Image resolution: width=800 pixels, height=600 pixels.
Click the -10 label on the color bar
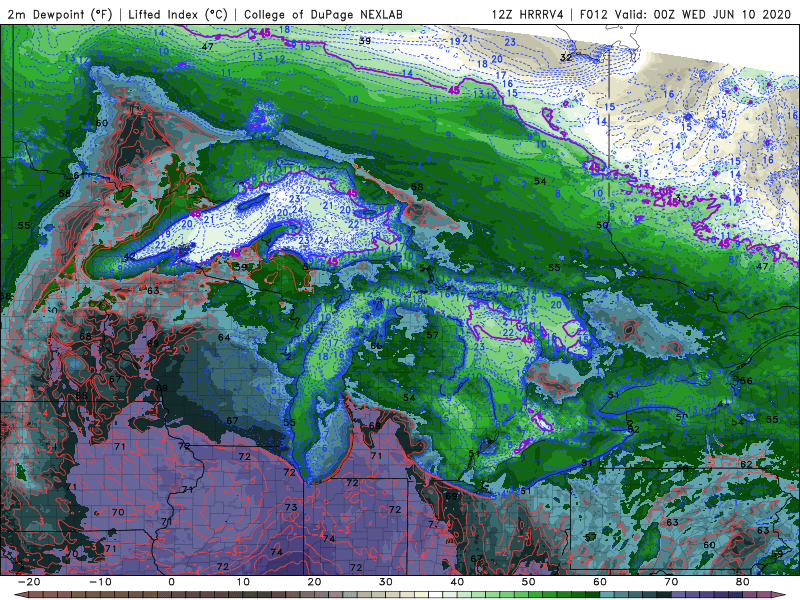tap(100, 582)
